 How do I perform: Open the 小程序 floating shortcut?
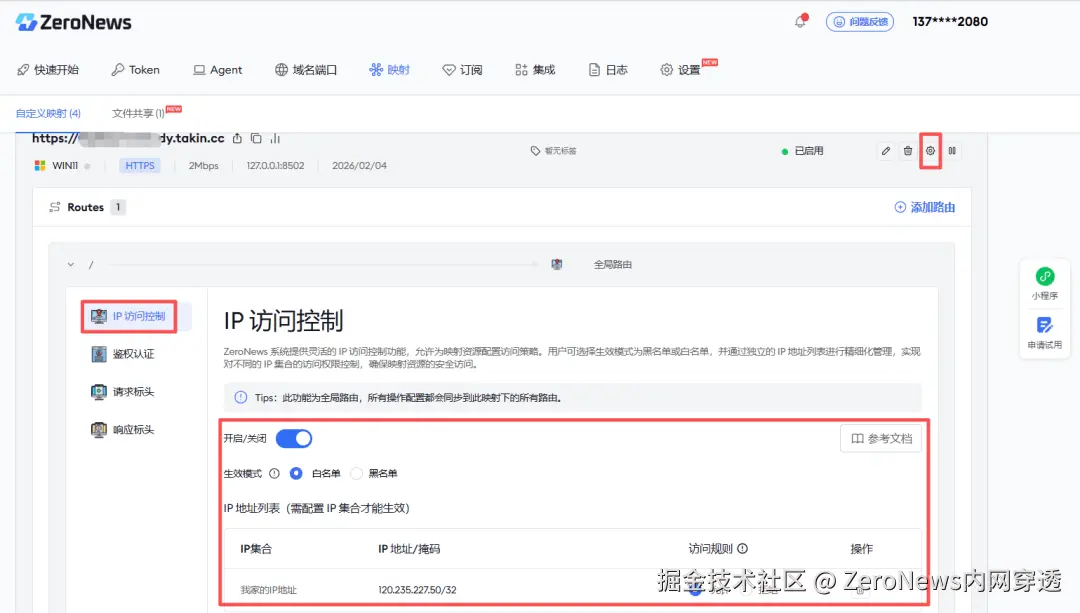tap(1045, 283)
